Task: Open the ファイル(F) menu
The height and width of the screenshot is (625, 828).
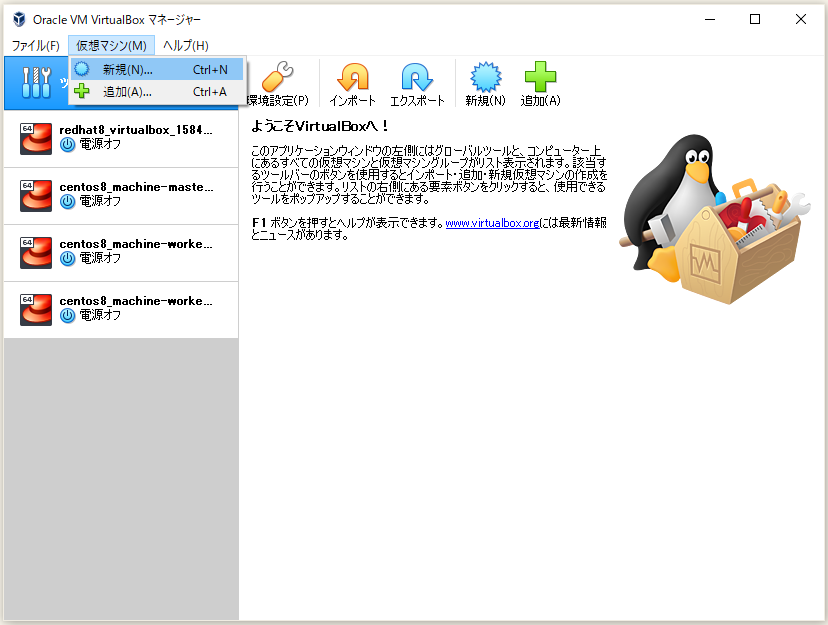Action: click(x=35, y=45)
